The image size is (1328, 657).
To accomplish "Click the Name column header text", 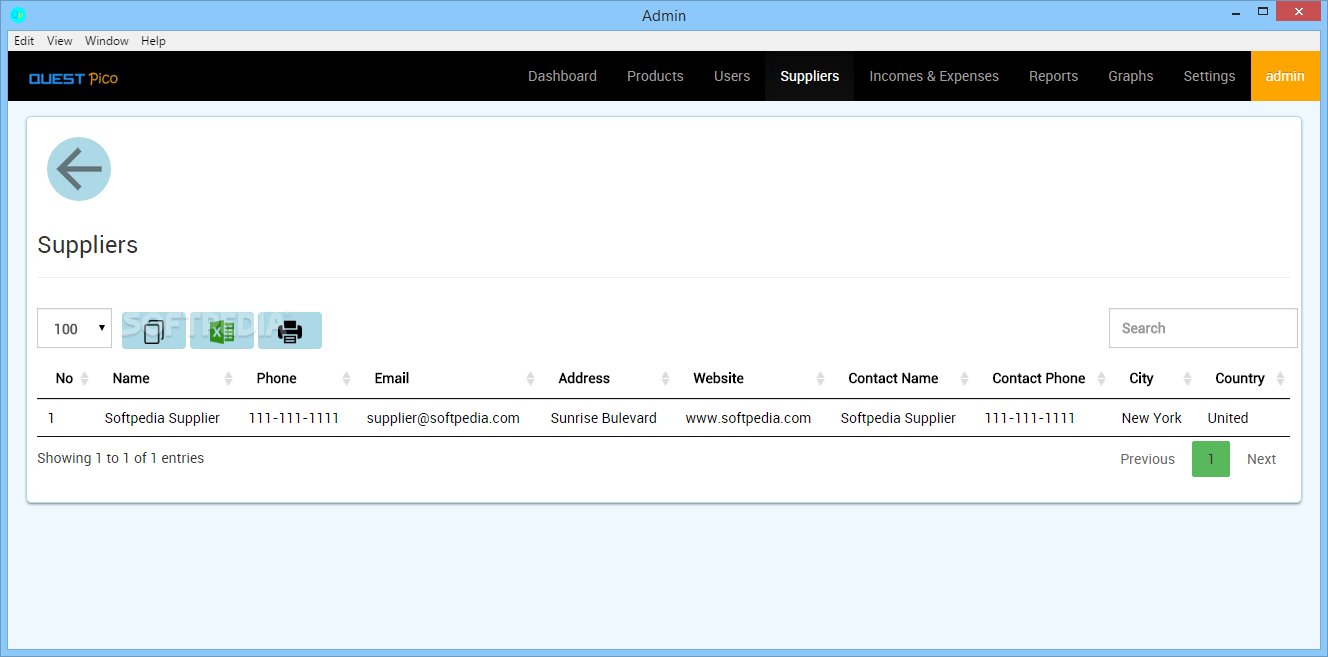I will click(x=131, y=378).
